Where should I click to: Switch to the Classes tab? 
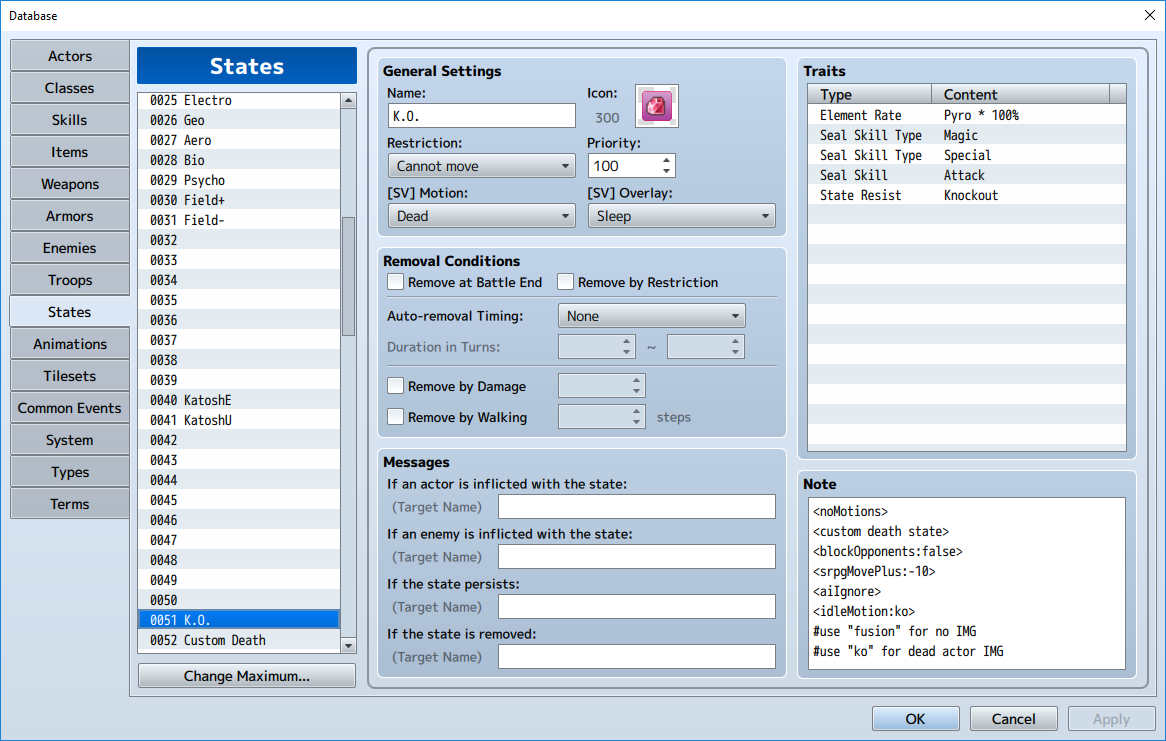pos(70,88)
